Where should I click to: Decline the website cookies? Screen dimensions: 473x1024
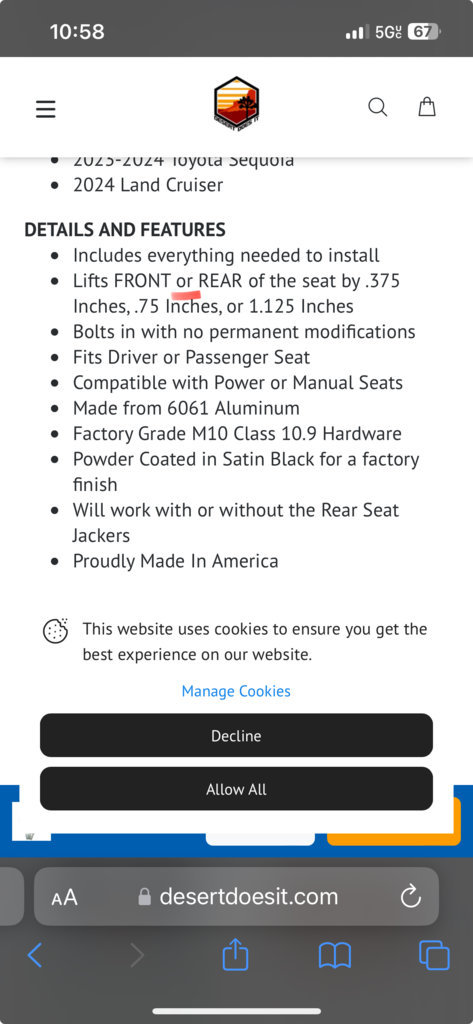point(236,735)
